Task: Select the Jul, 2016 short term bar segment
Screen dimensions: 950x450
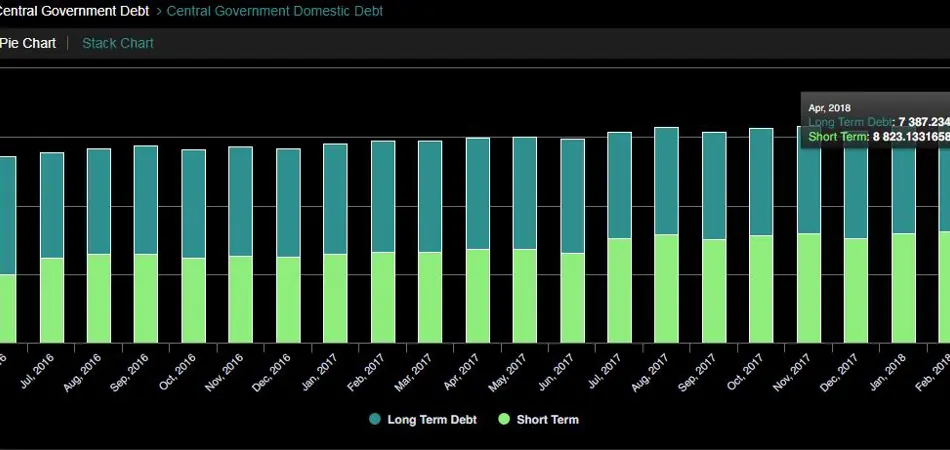Action: point(52,300)
